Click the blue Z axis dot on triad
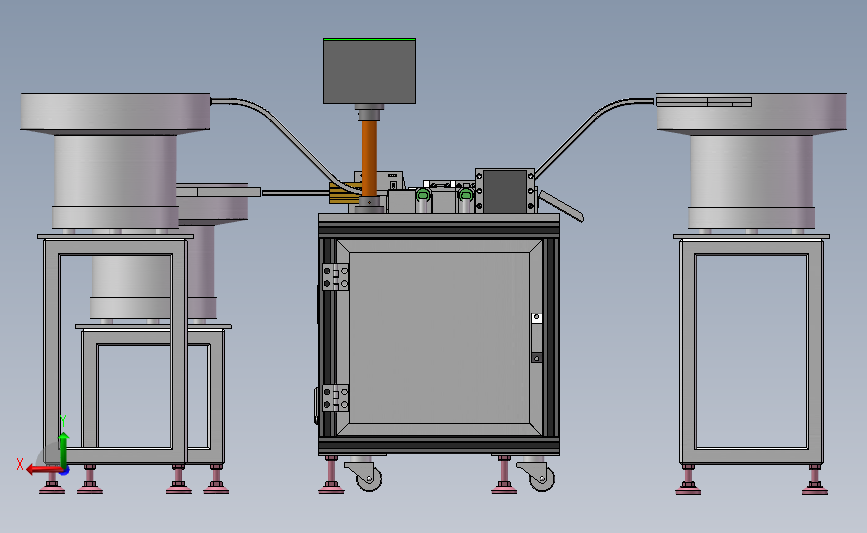867x533 pixels. tap(65, 471)
